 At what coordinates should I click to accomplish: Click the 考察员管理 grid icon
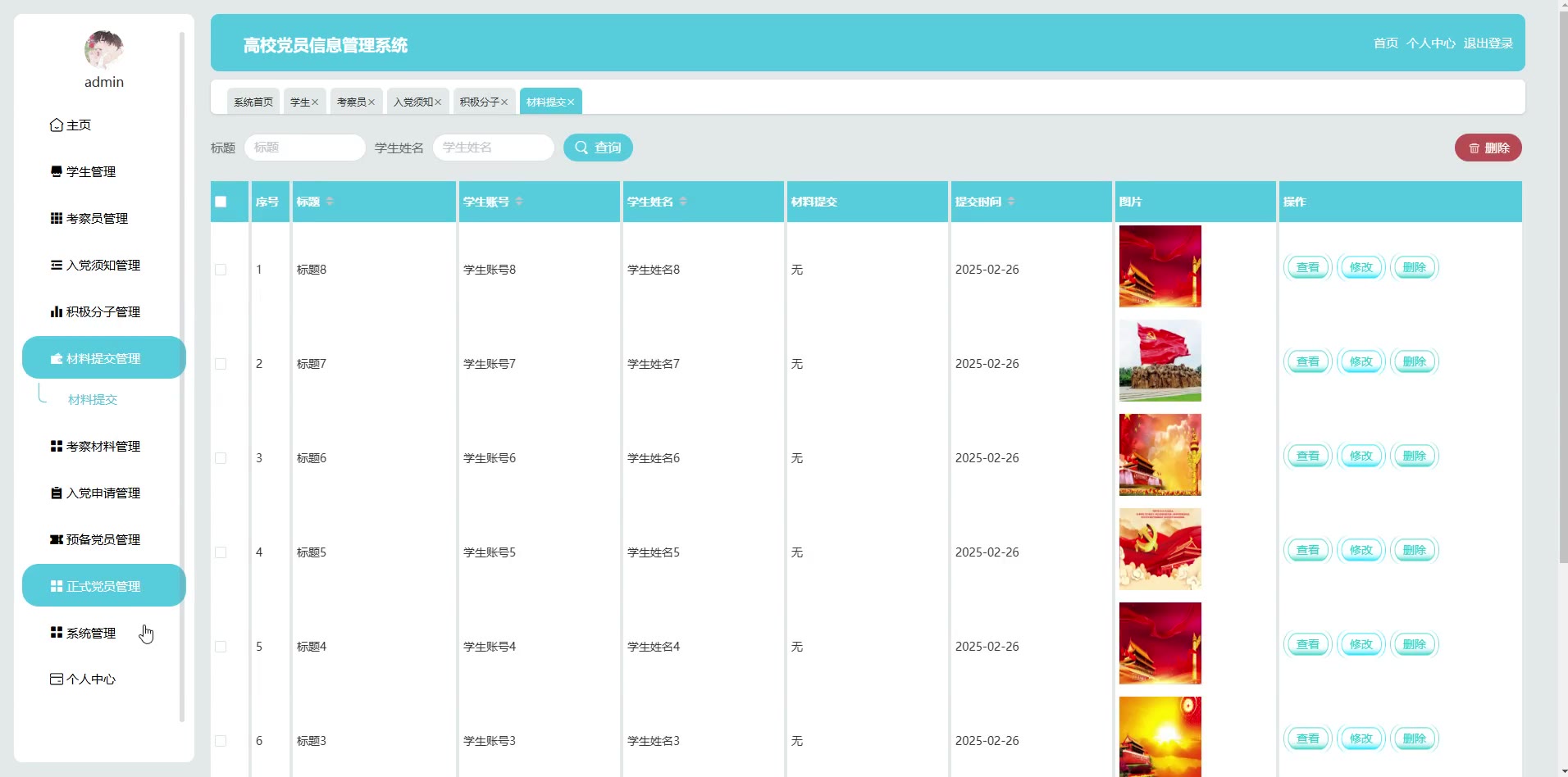coord(57,219)
